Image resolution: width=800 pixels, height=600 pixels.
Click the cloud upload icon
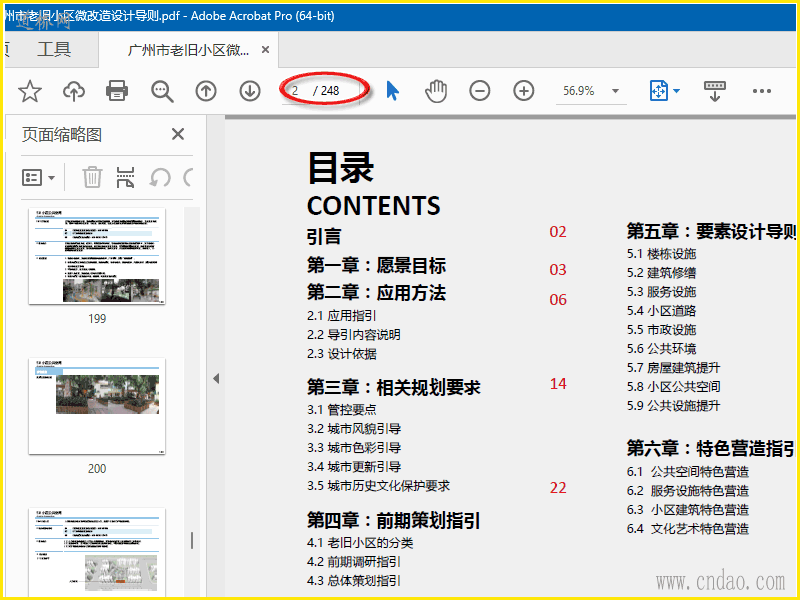pyautogui.click(x=74, y=91)
